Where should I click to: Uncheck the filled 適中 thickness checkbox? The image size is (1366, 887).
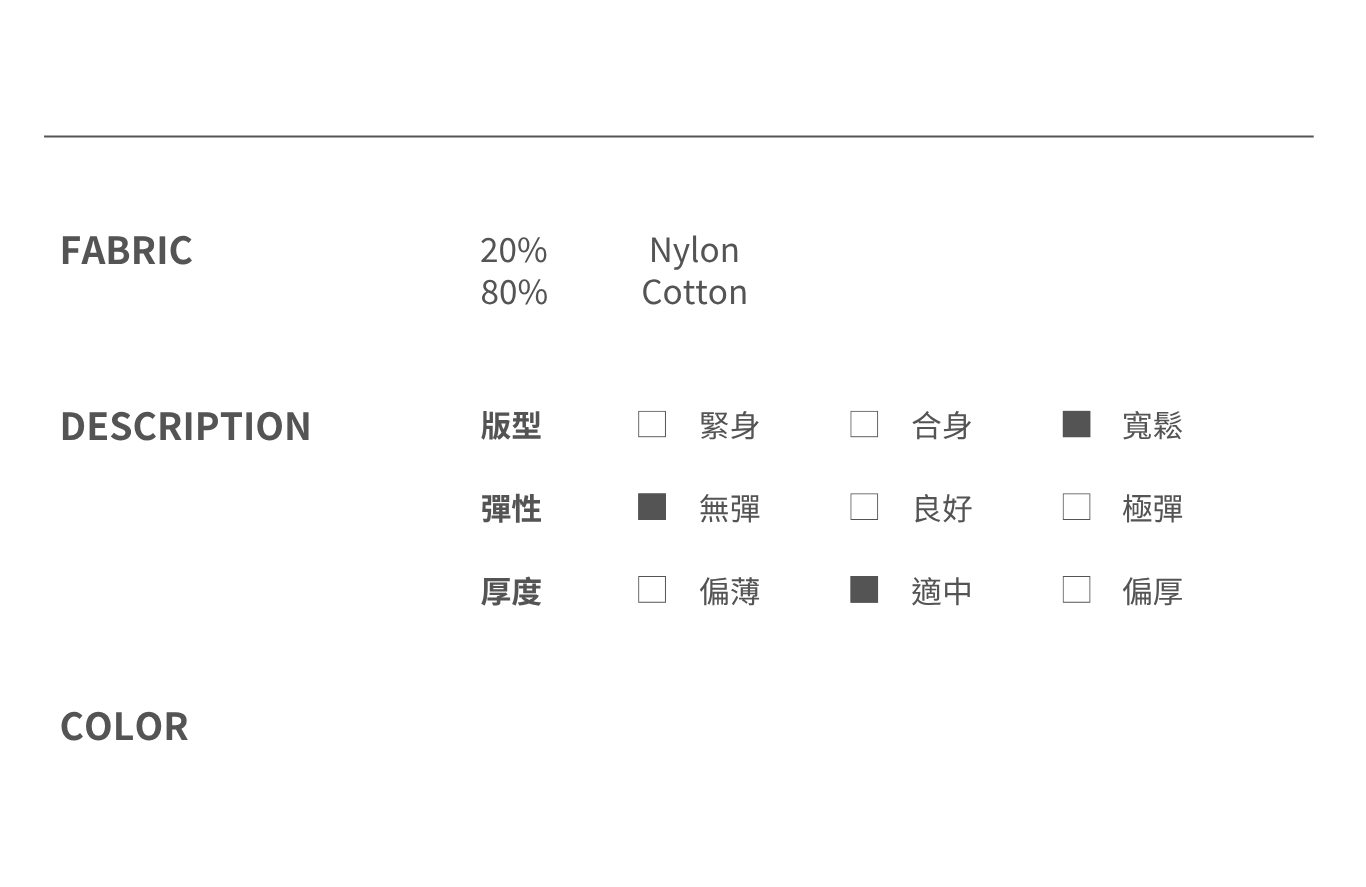tap(864, 590)
